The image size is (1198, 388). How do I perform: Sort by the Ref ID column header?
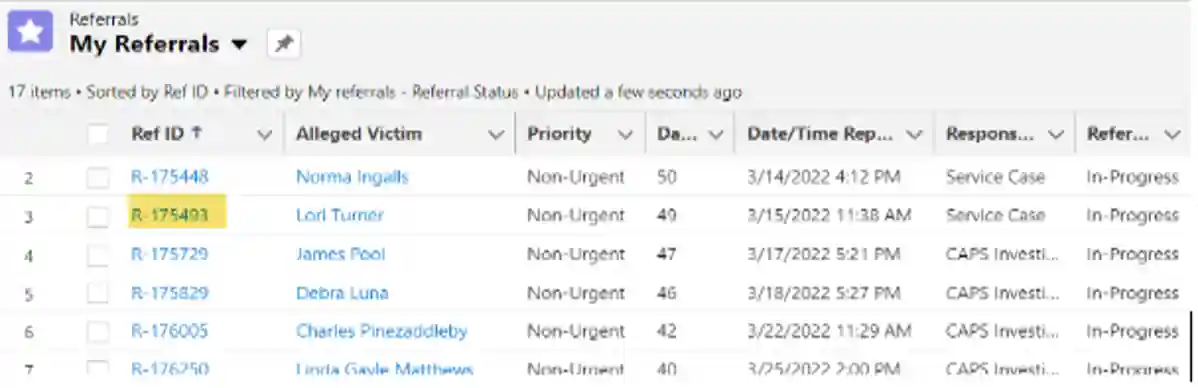[x=166, y=134]
